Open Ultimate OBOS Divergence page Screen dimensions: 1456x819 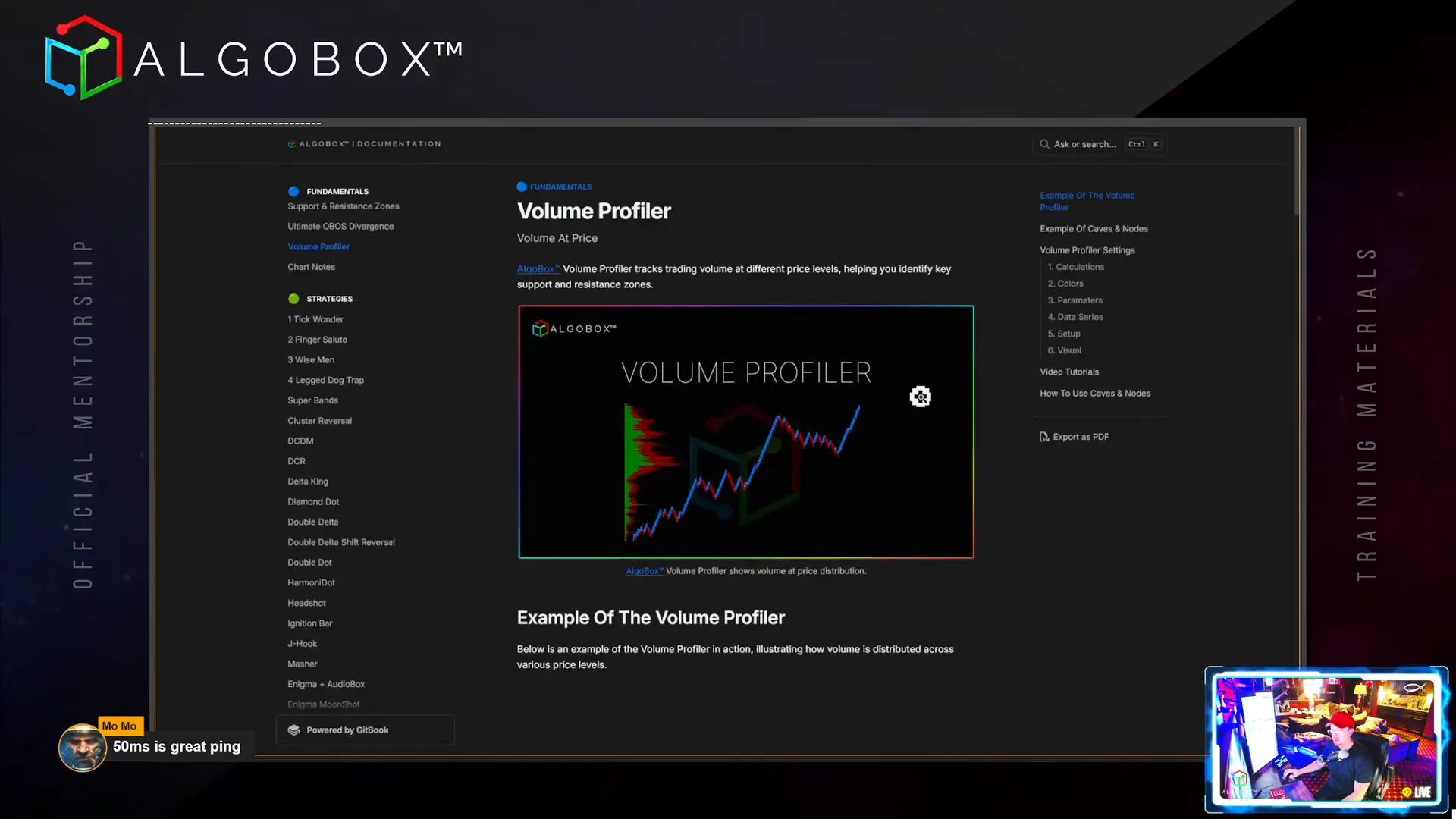pos(340,227)
